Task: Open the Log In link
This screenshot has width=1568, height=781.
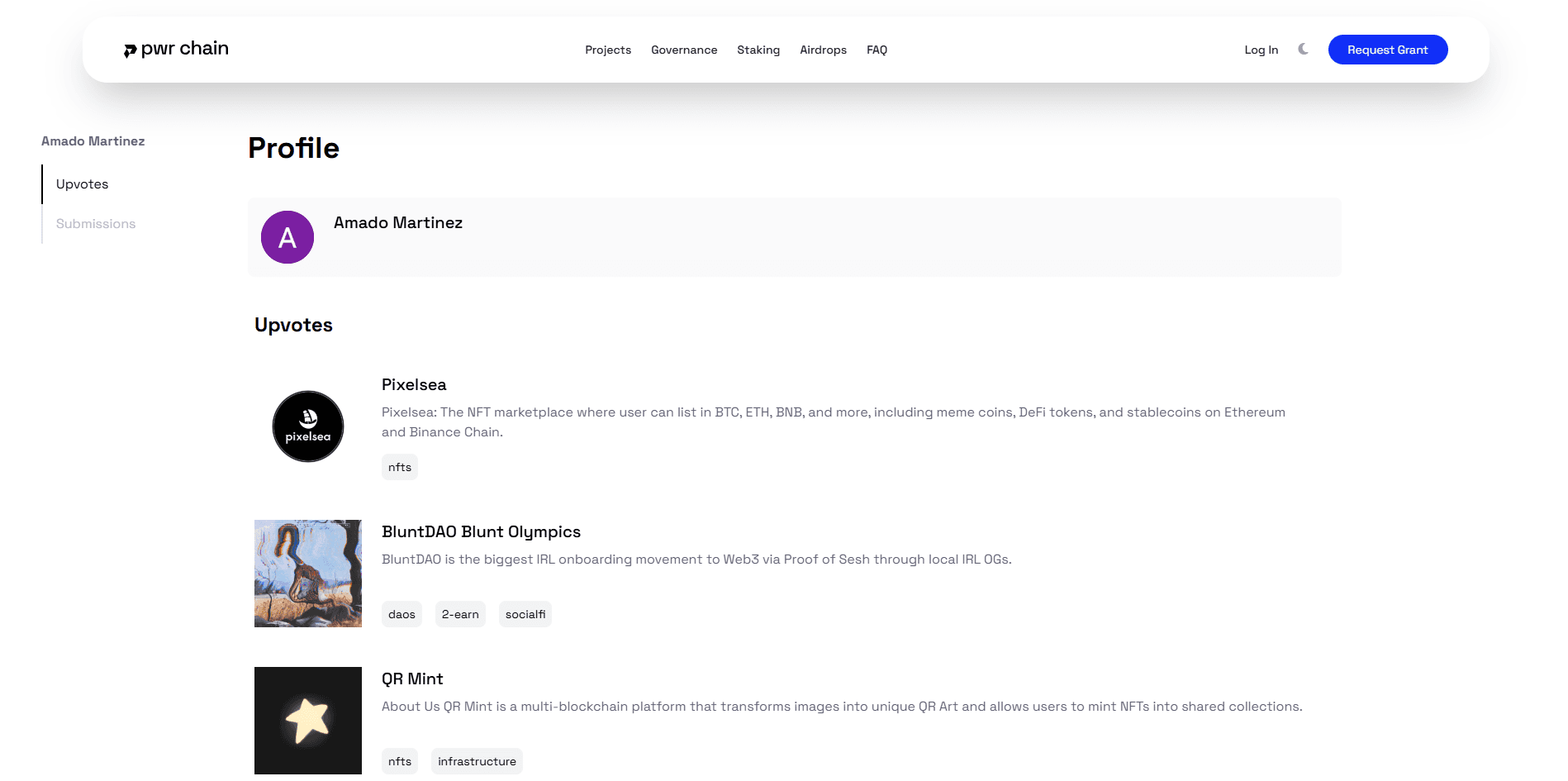Action: [1260, 50]
